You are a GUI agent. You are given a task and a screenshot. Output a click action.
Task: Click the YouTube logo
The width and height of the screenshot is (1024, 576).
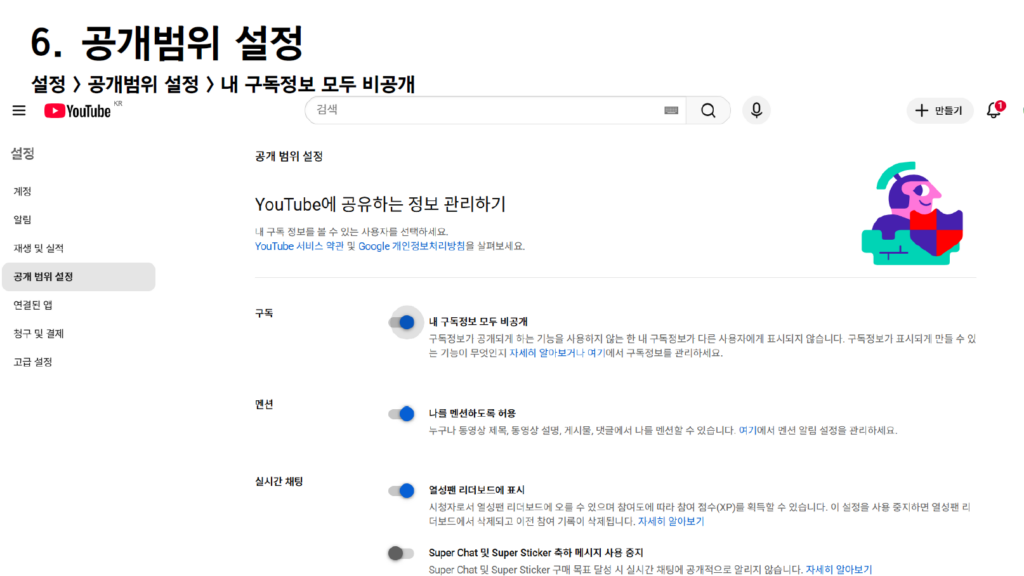pos(78,111)
